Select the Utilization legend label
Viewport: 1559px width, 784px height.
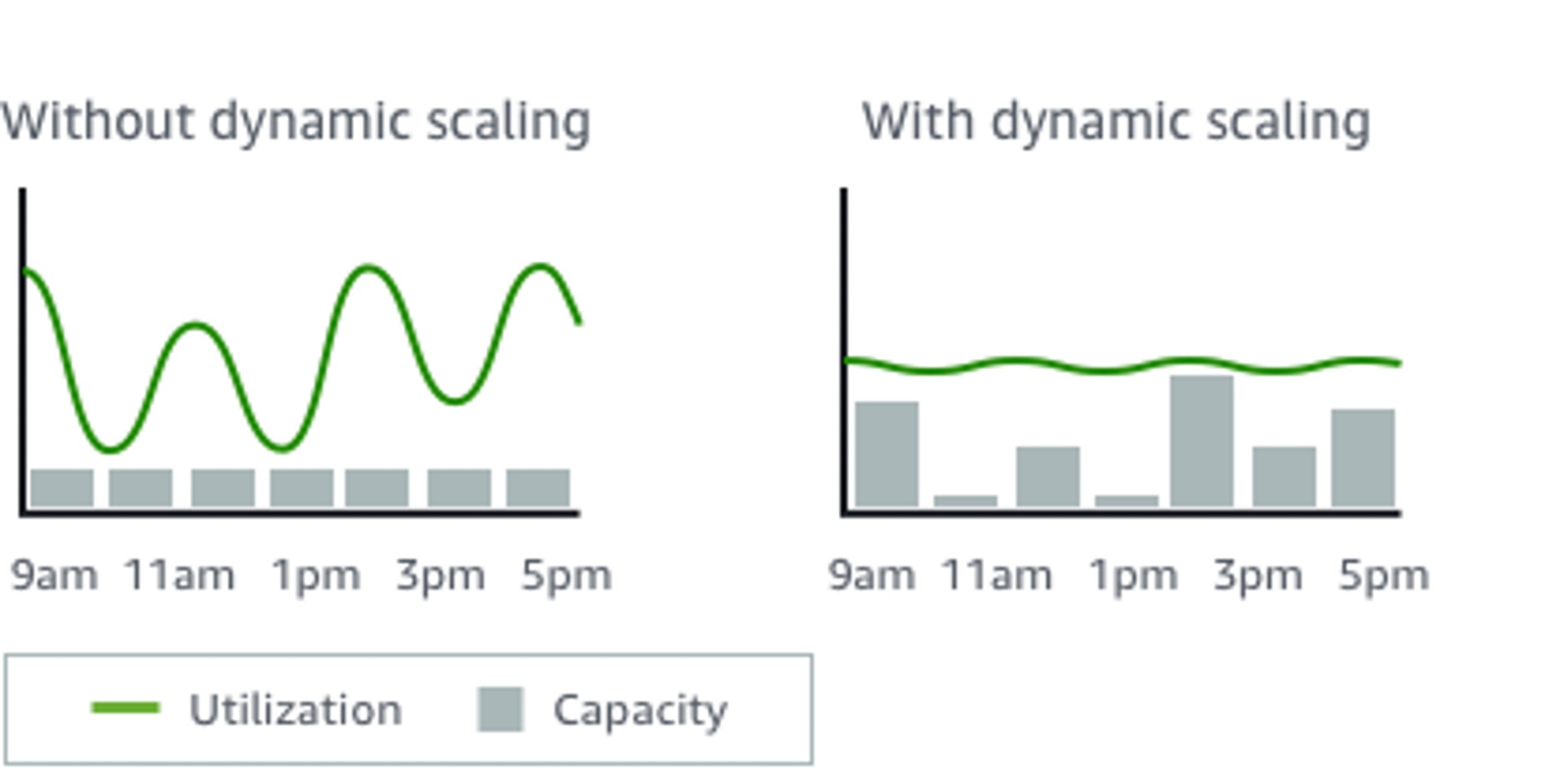point(296,710)
